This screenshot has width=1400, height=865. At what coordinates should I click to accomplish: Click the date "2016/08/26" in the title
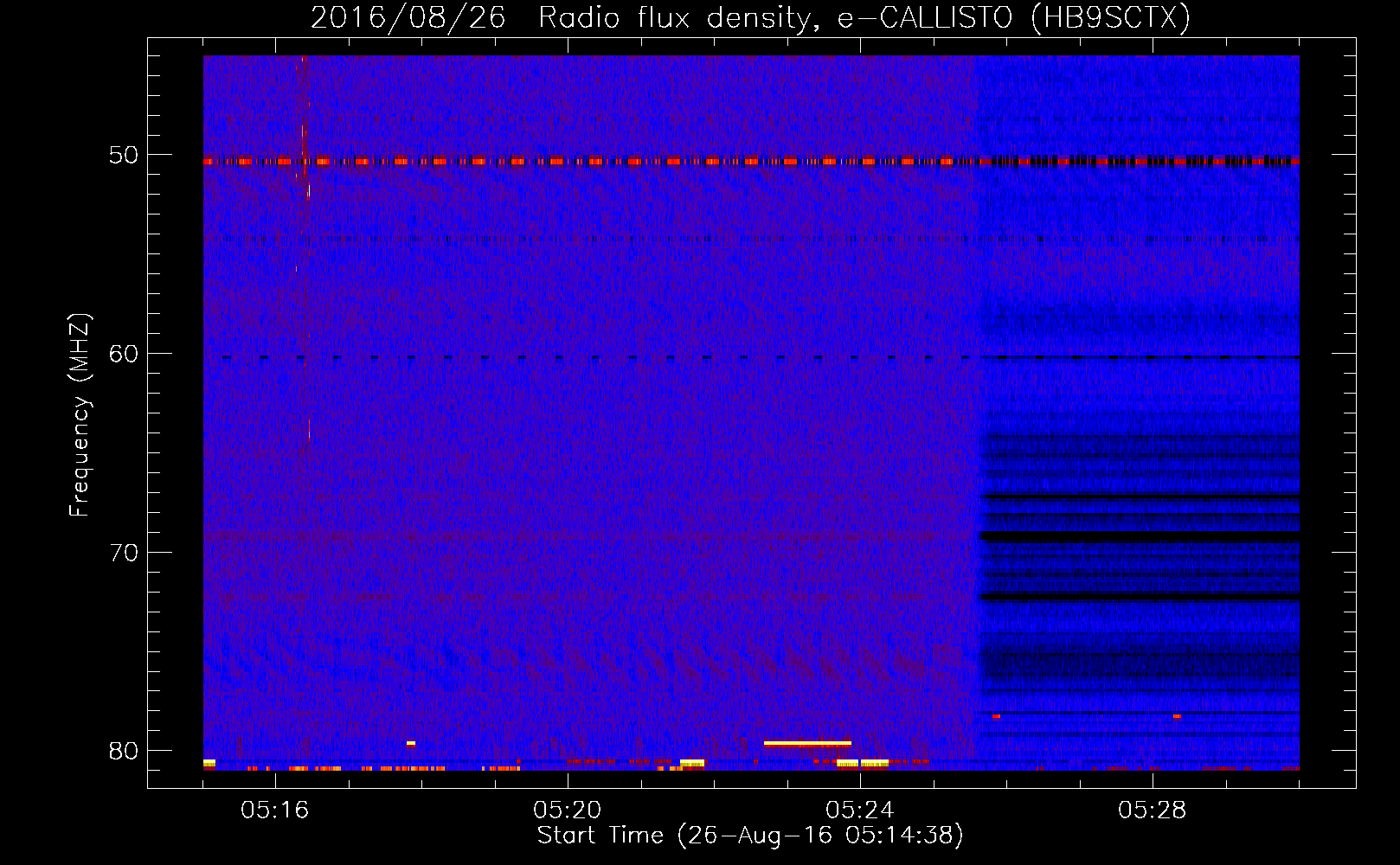[408, 18]
